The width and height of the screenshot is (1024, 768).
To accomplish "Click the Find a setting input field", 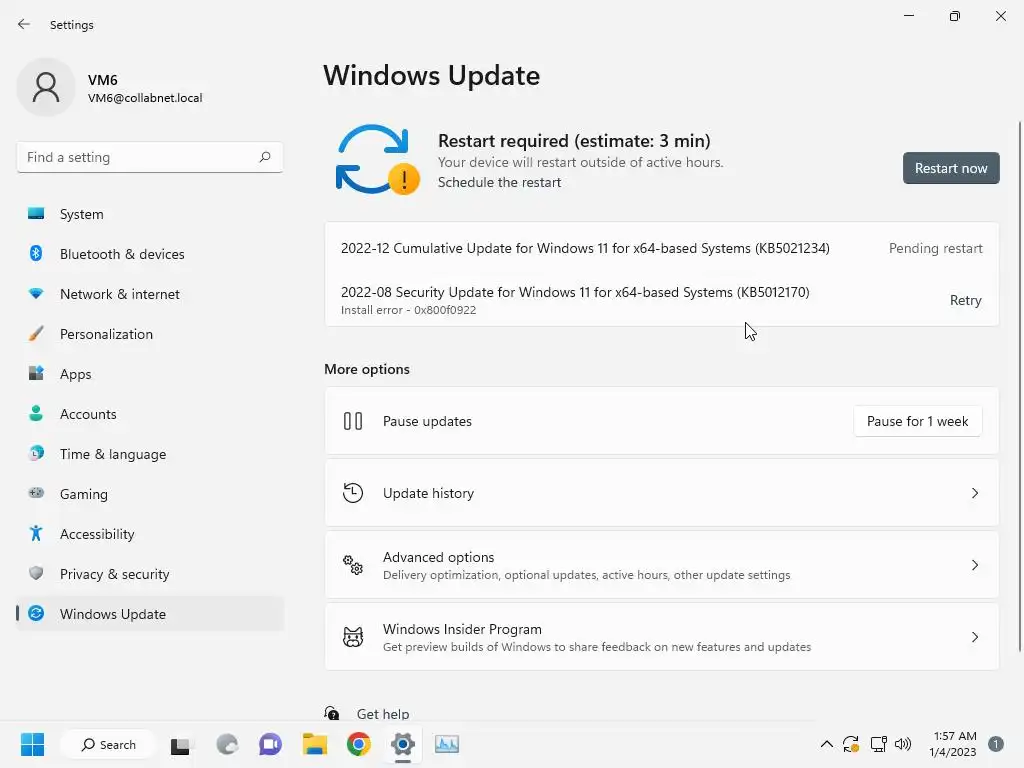I will pyautogui.click(x=150, y=157).
